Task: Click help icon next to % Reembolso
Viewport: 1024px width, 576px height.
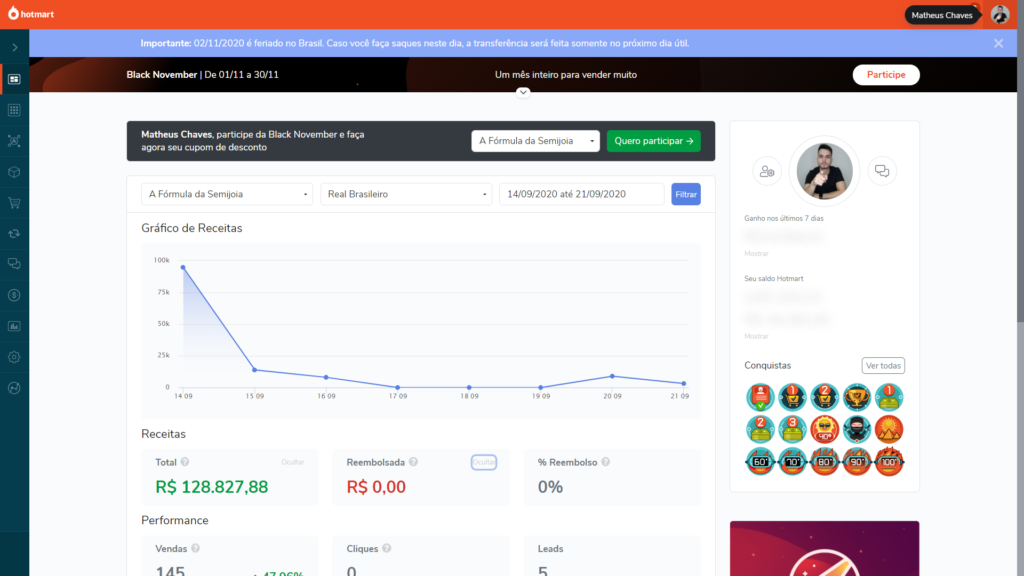Action: point(605,462)
